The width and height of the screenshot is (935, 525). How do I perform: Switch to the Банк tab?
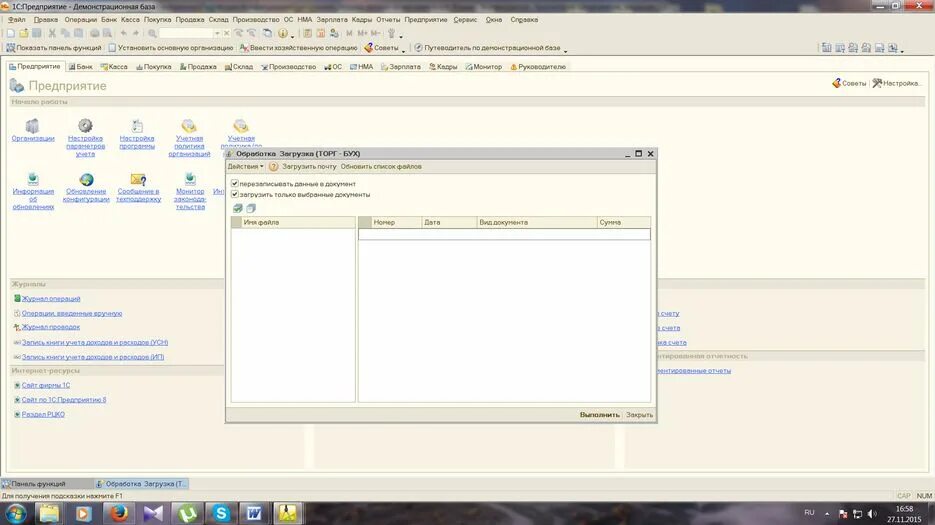click(81, 67)
